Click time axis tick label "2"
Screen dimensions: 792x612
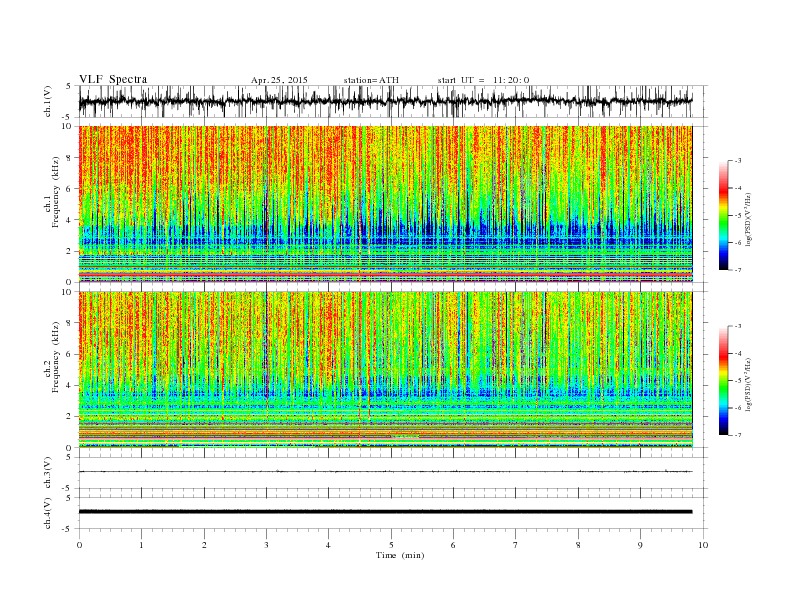204,545
